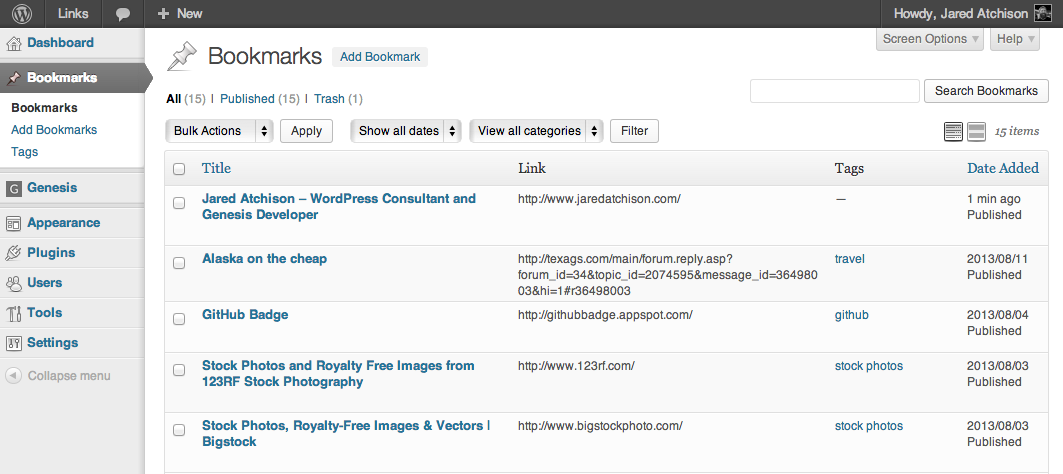This screenshot has width=1063, height=474.
Task: Check the 123RF Stock Photography row
Action: [x=179, y=370]
